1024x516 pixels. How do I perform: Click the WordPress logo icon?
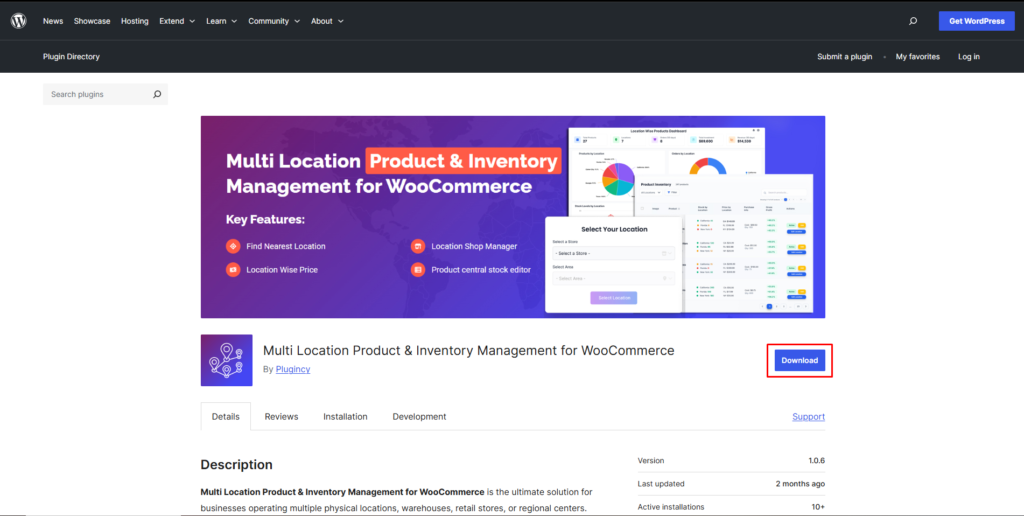18,20
